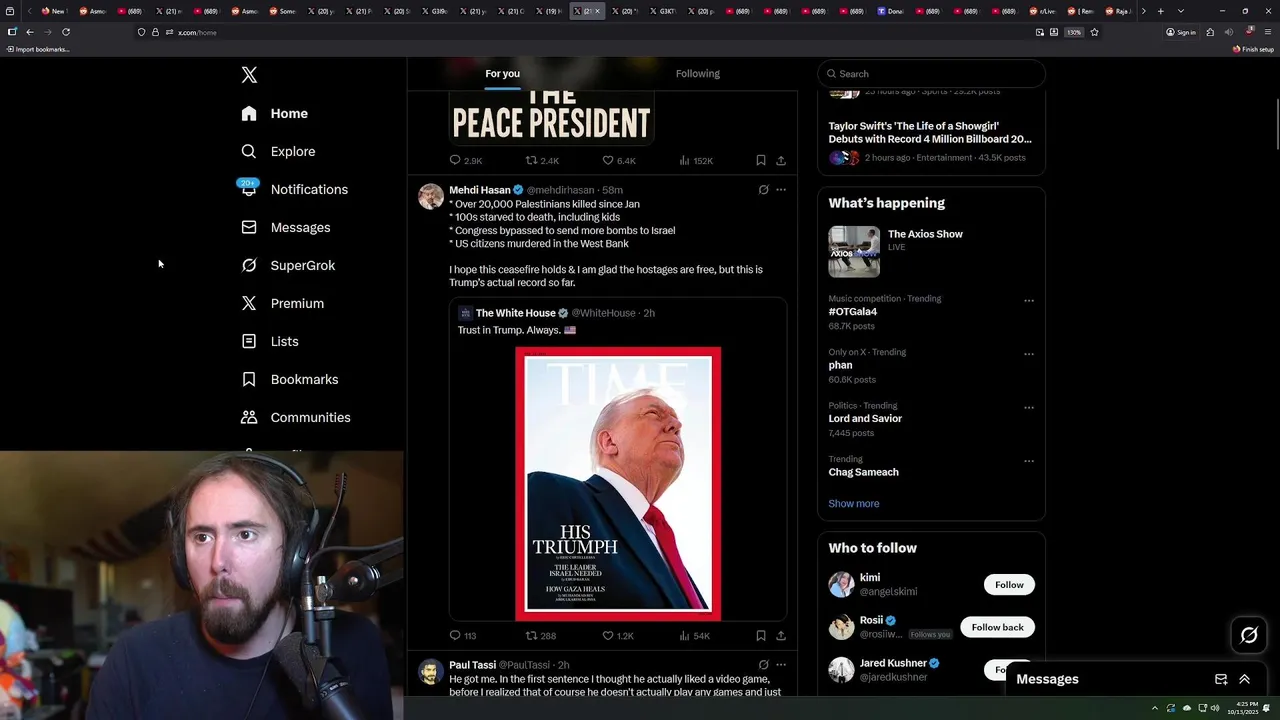Screen dimensions: 1280x720
Task: View analytics of Mehdi Hasan's post (54K)
Action: point(695,636)
